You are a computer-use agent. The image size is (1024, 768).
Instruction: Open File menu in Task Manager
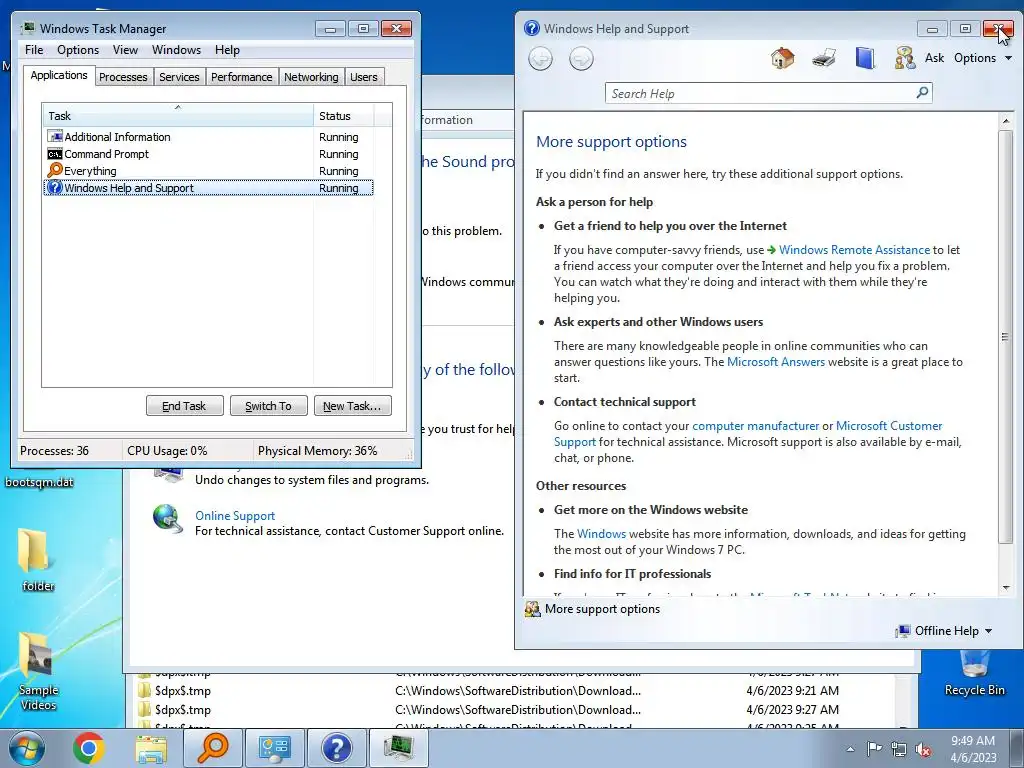[34, 50]
